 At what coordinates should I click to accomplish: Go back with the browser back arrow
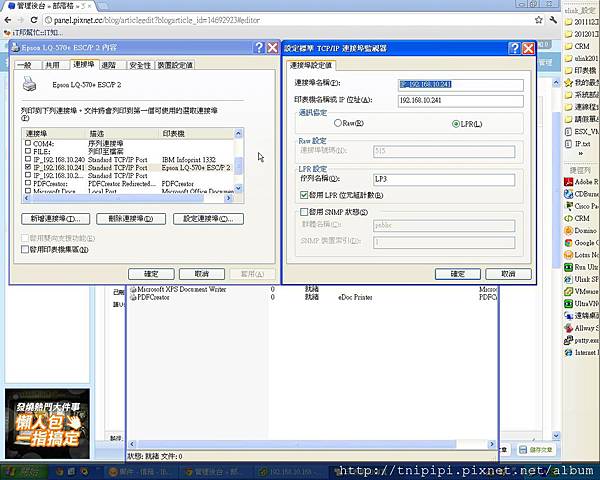coord(8,20)
